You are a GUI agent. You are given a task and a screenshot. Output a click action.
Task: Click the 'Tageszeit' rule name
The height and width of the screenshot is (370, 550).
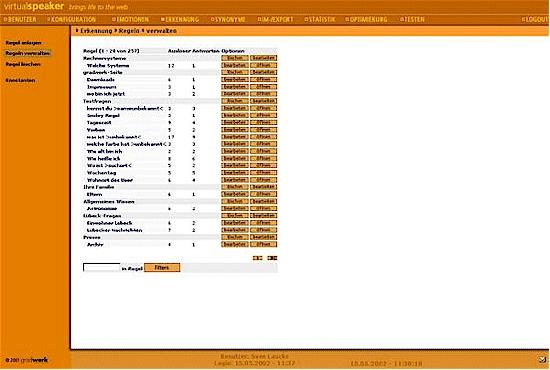click(x=99, y=123)
